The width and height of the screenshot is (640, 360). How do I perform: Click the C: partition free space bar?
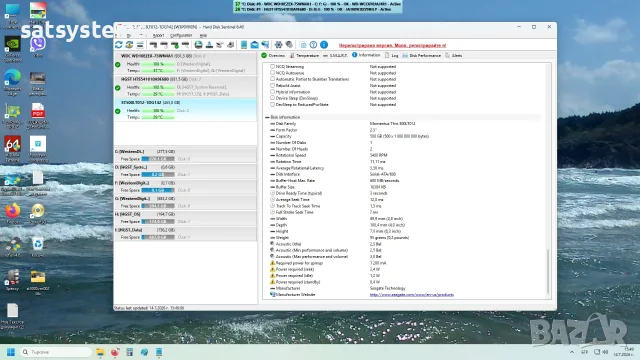(158, 159)
